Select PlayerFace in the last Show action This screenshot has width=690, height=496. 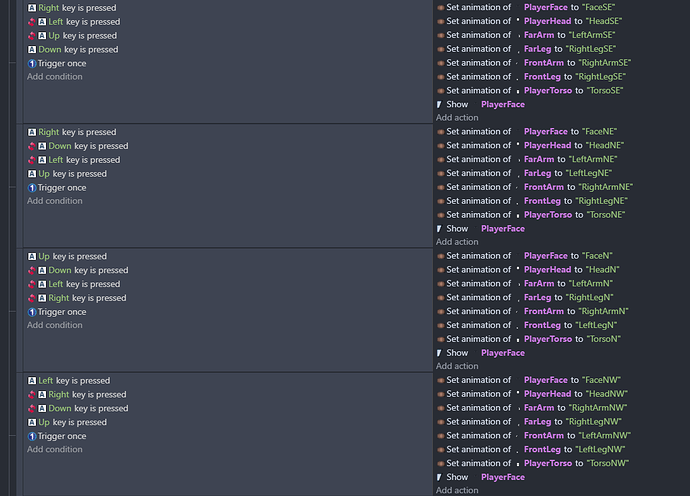tap(503, 477)
